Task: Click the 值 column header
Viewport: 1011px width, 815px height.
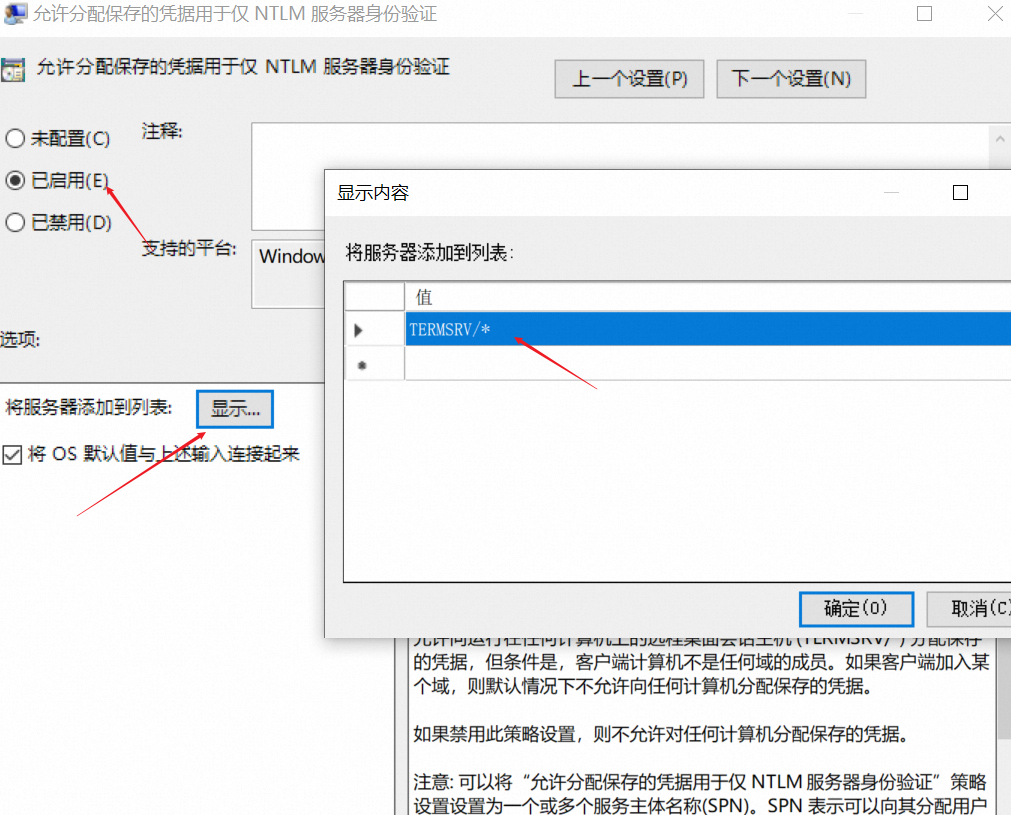Action: [x=708, y=297]
